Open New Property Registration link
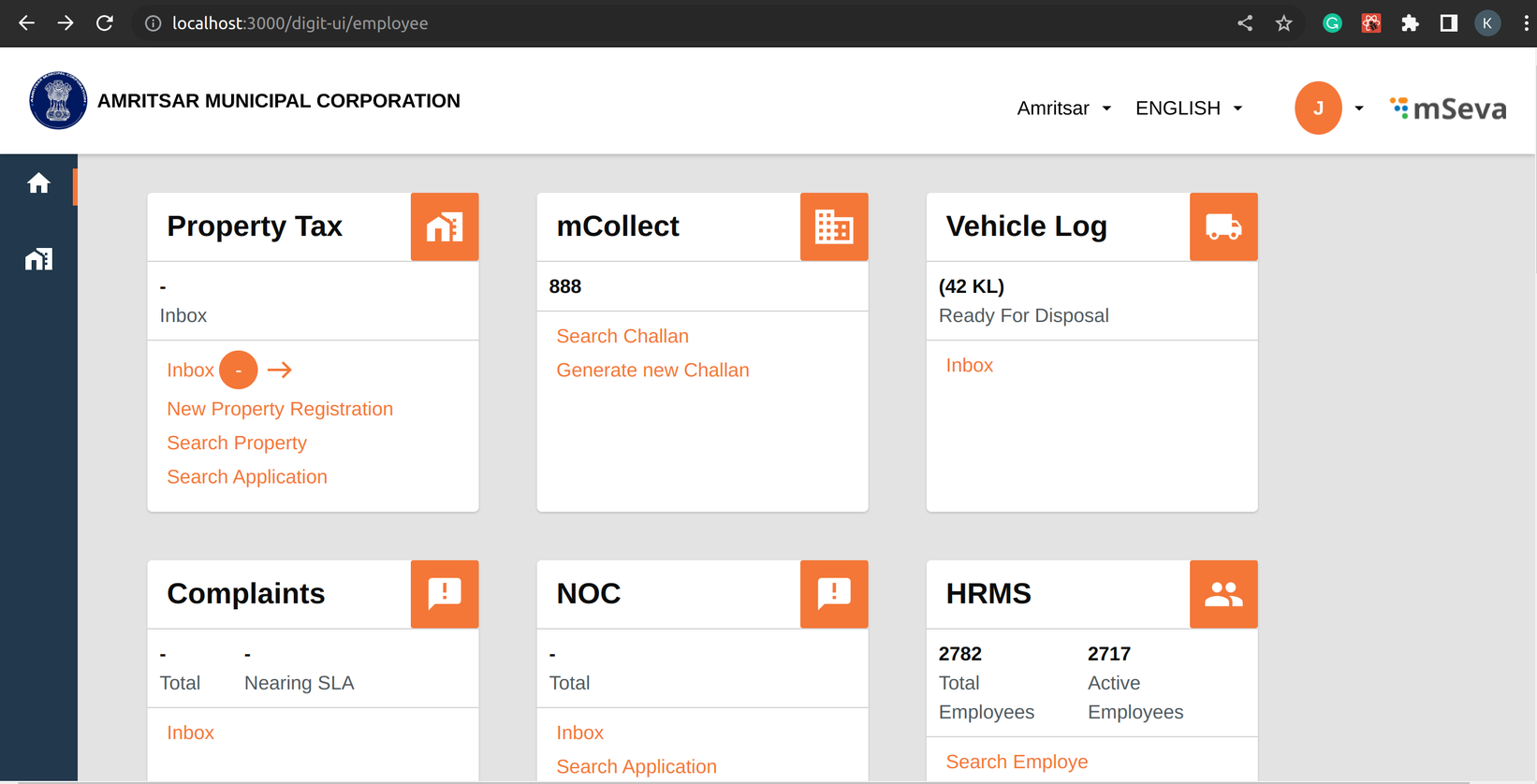1537x784 pixels. (280, 409)
